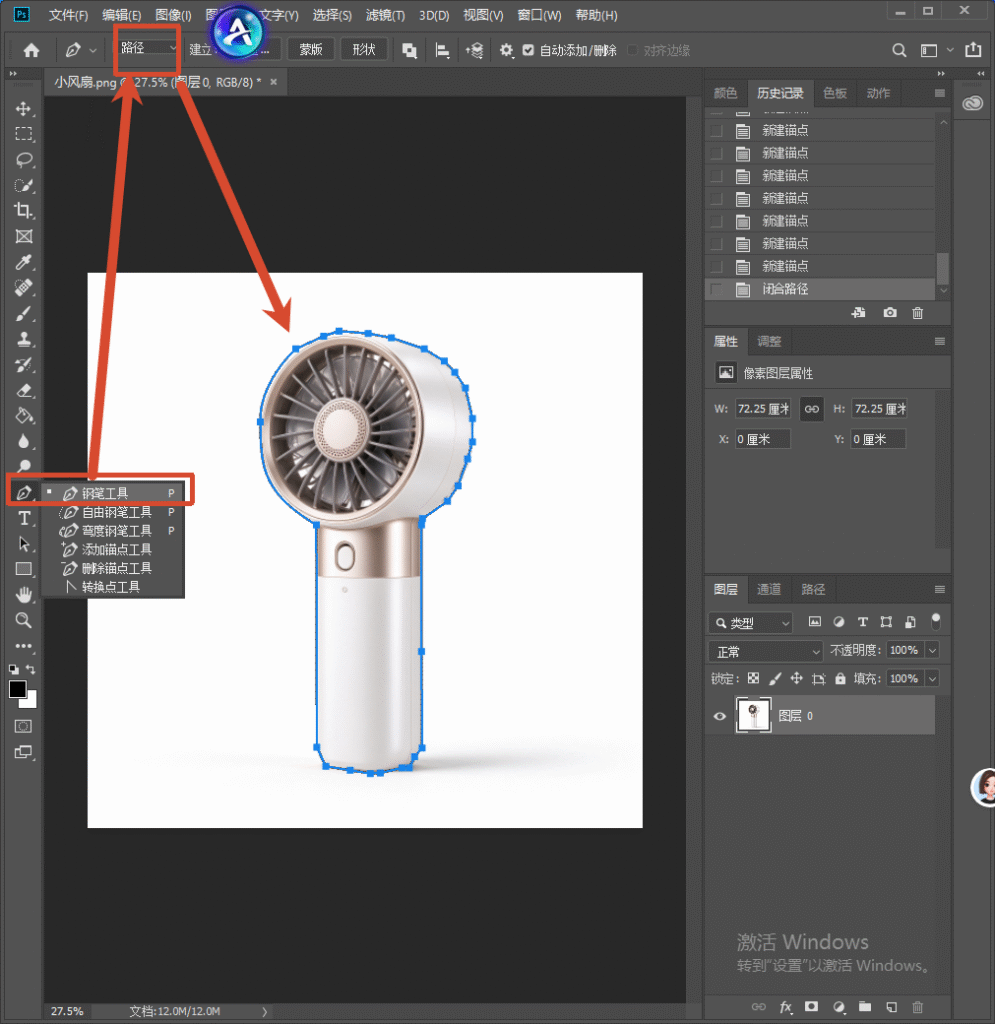Toggle the auto add/delete checkbox
This screenshot has width=995, height=1024.
(528, 50)
